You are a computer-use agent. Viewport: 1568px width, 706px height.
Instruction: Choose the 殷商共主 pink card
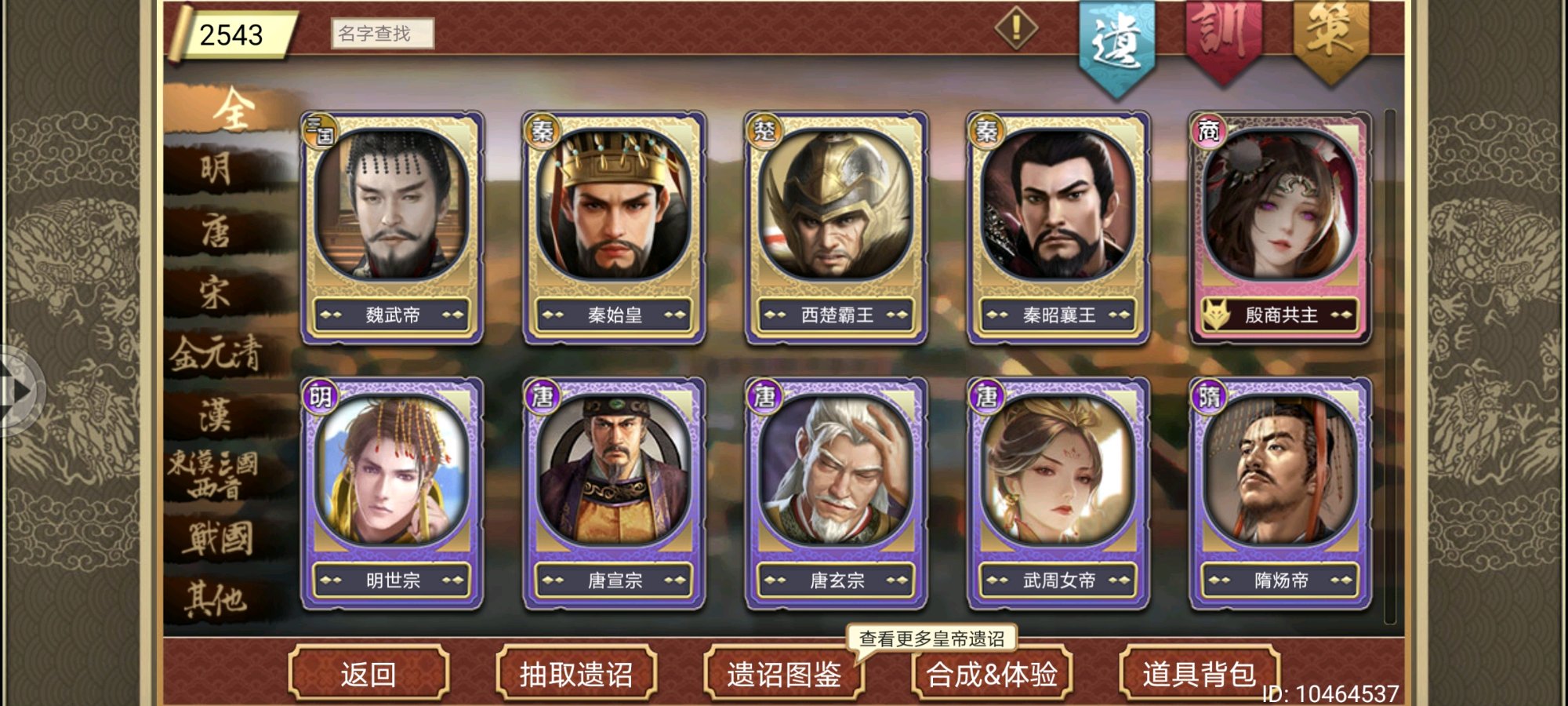tap(1280, 227)
